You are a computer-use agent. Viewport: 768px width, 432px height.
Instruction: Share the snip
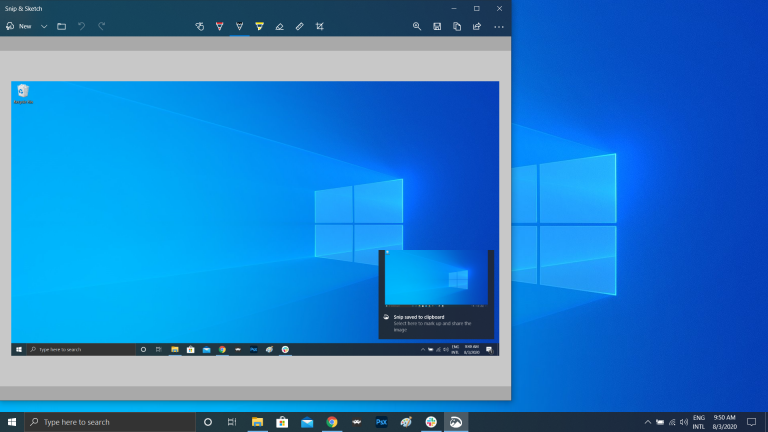point(477,26)
